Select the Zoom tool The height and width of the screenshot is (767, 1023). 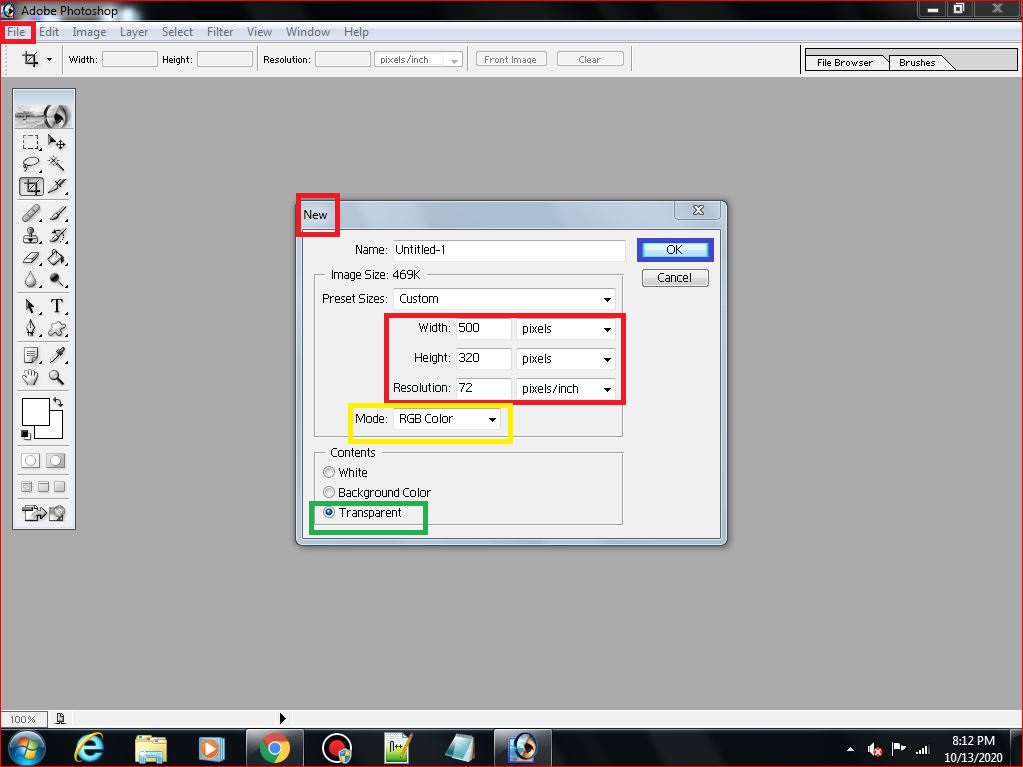(x=57, y=378)
